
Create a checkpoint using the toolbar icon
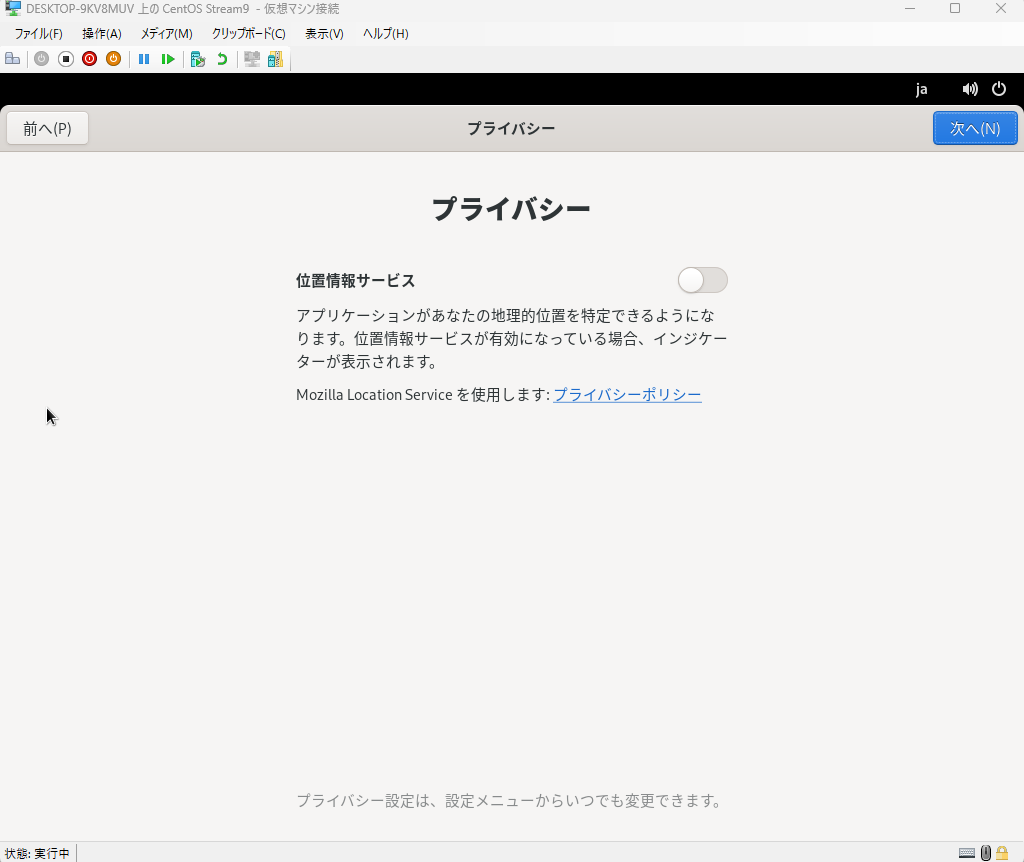(198, 59)
